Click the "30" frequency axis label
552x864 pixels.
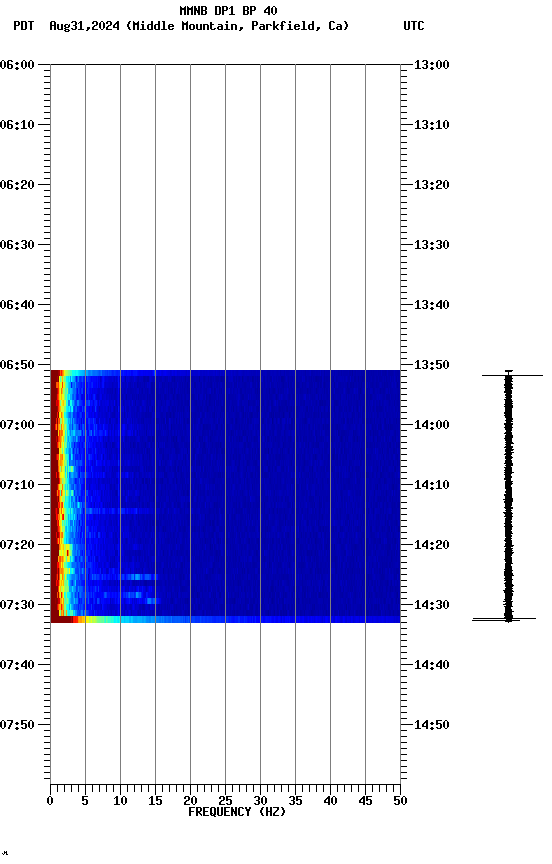click(x=260, y=801)
